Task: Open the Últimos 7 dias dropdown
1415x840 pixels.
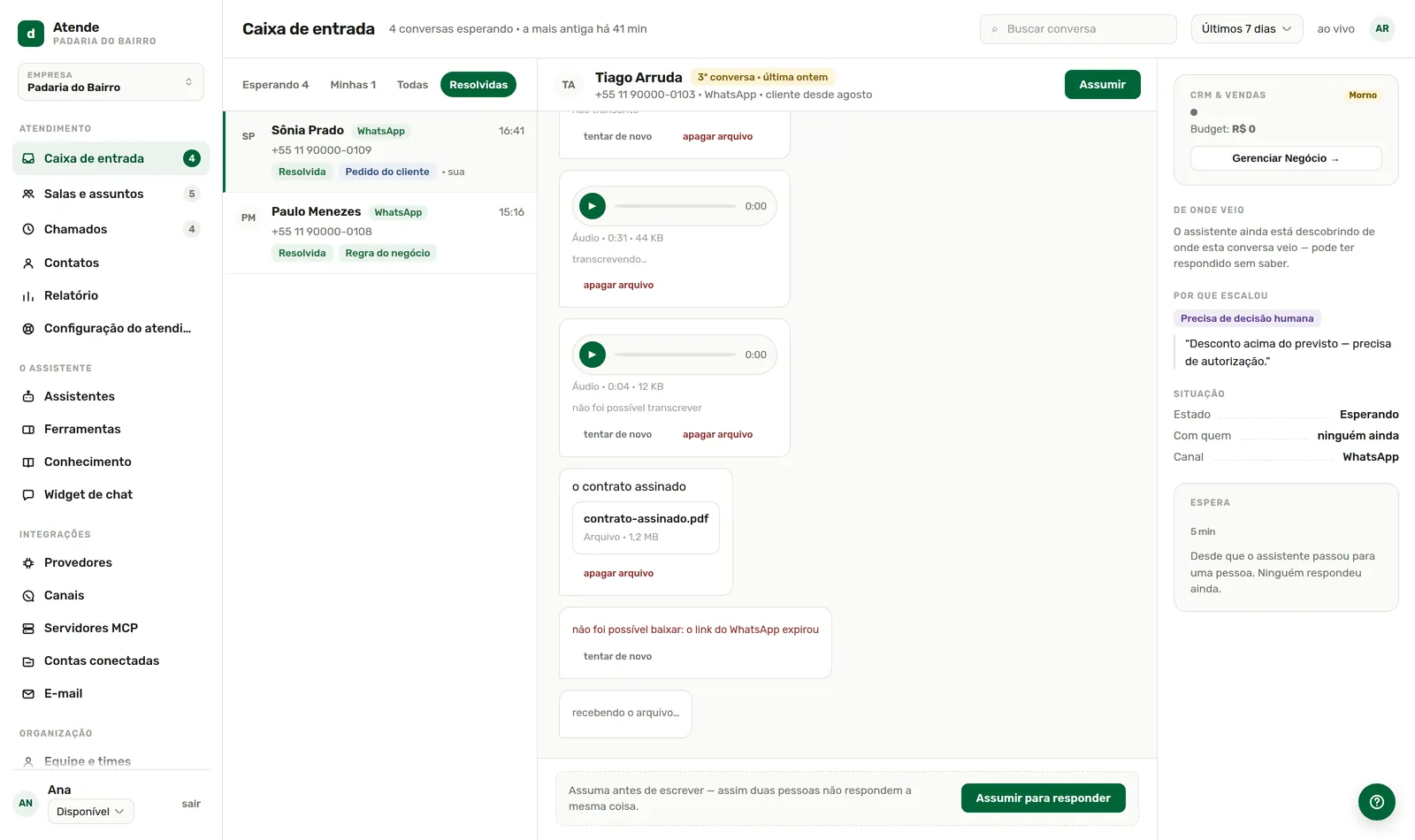Action: tap(1247, 29)
